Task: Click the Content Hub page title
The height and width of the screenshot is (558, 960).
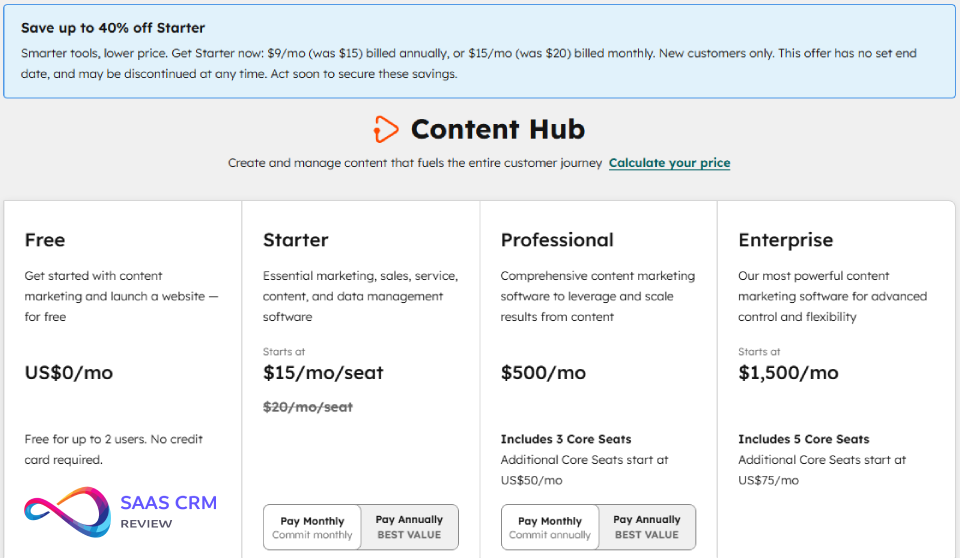Action: click(497, 129)
